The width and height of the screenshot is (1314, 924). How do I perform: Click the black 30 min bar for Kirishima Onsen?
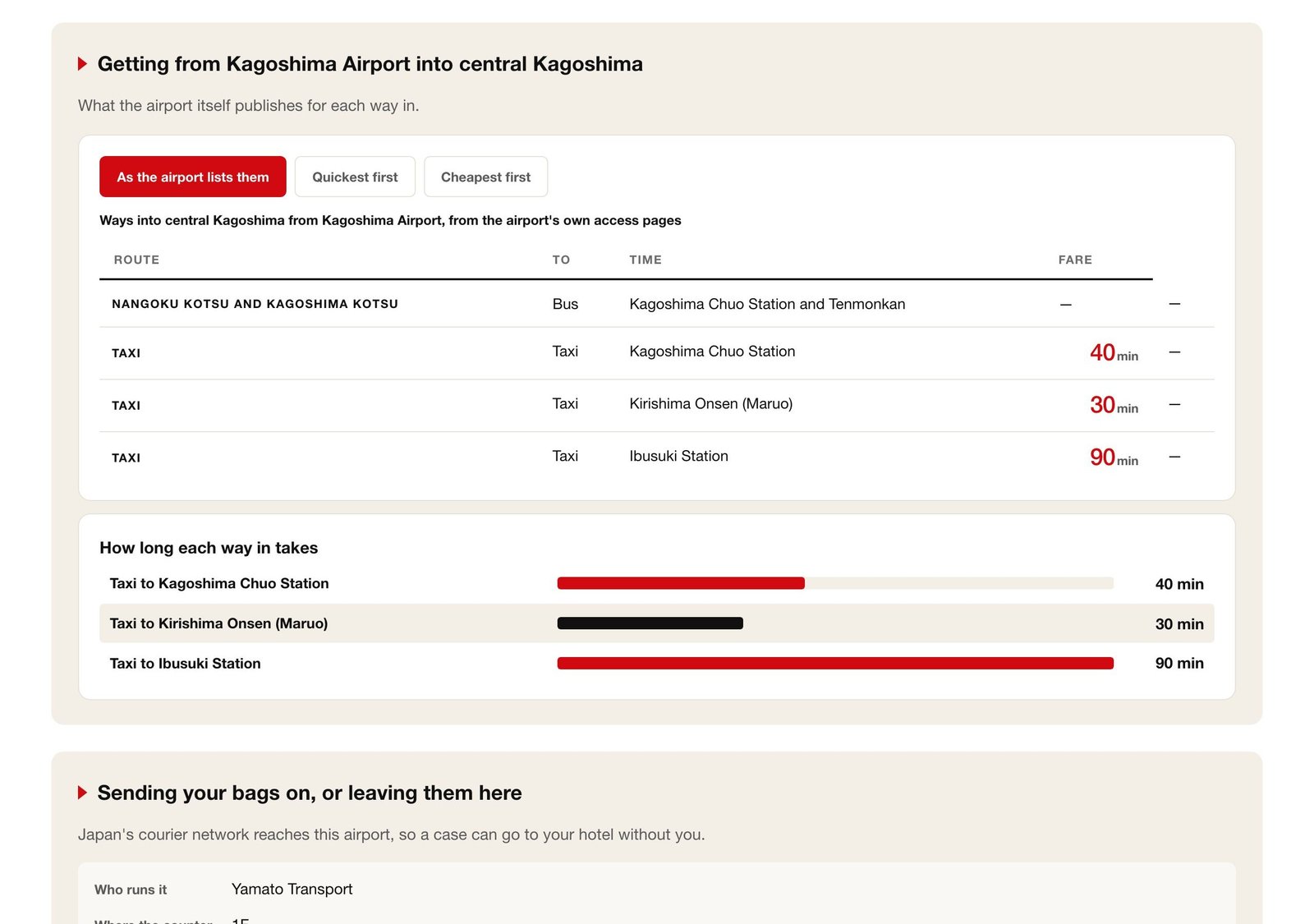pos(650,623)
